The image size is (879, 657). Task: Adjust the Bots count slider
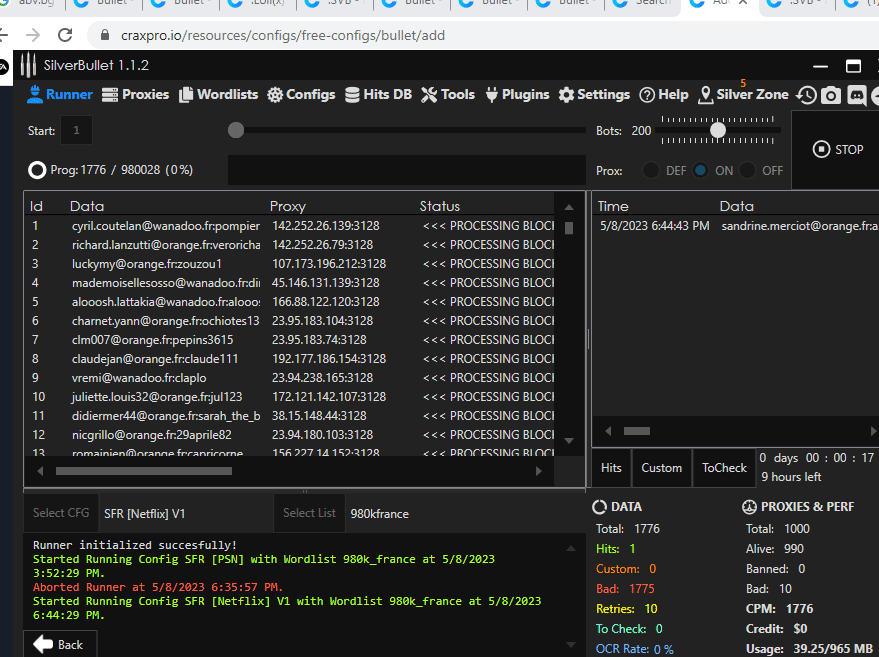718,128
